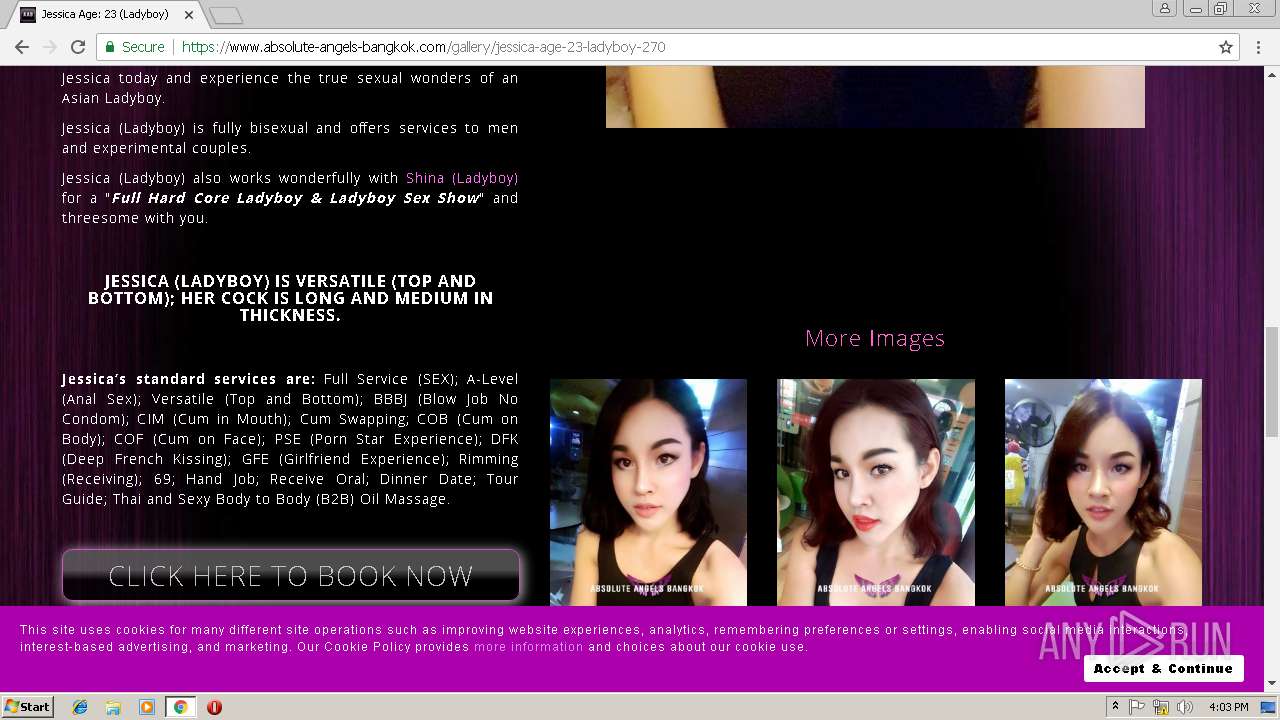Image resolution: width=1280 pixels, height=720 pixels.
Task: Click the CLICK HERE TO BOOK NOW button
Action: click(291, 575)
